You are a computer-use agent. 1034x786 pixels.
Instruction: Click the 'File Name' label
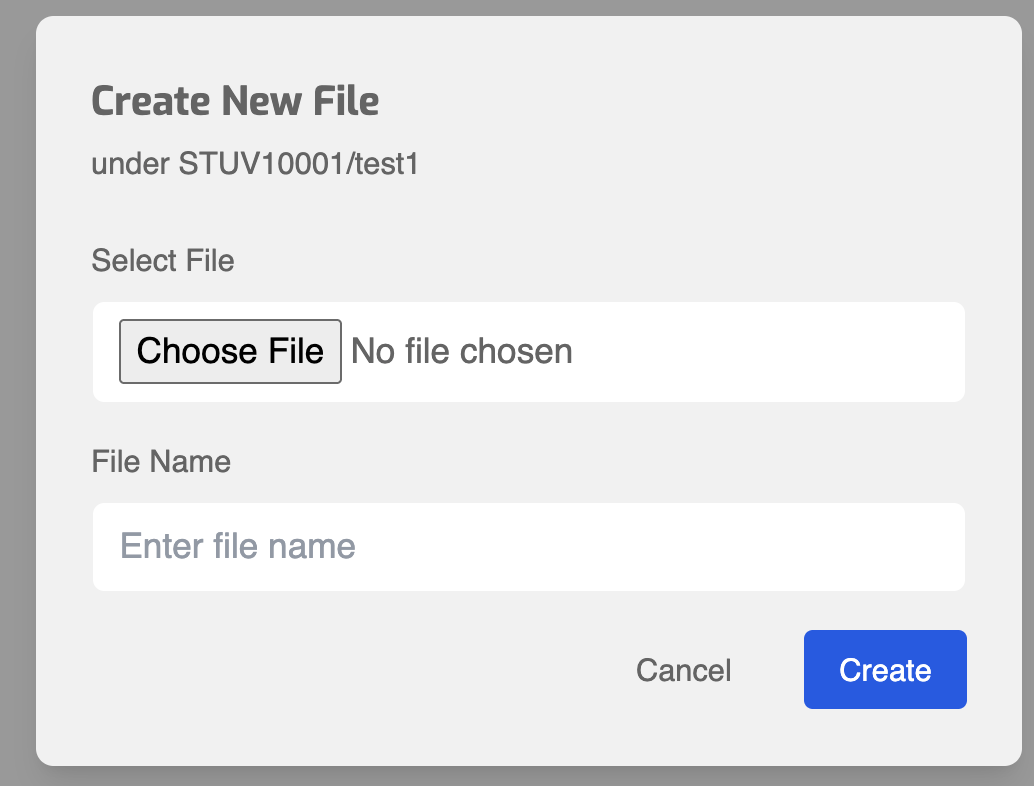[161, 461]
